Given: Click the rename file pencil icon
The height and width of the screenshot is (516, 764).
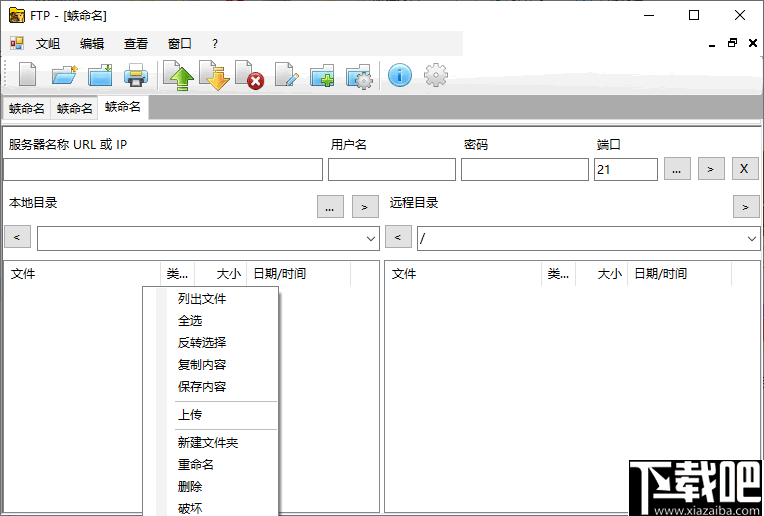Looking at the screenshot, I should (286, 75).
